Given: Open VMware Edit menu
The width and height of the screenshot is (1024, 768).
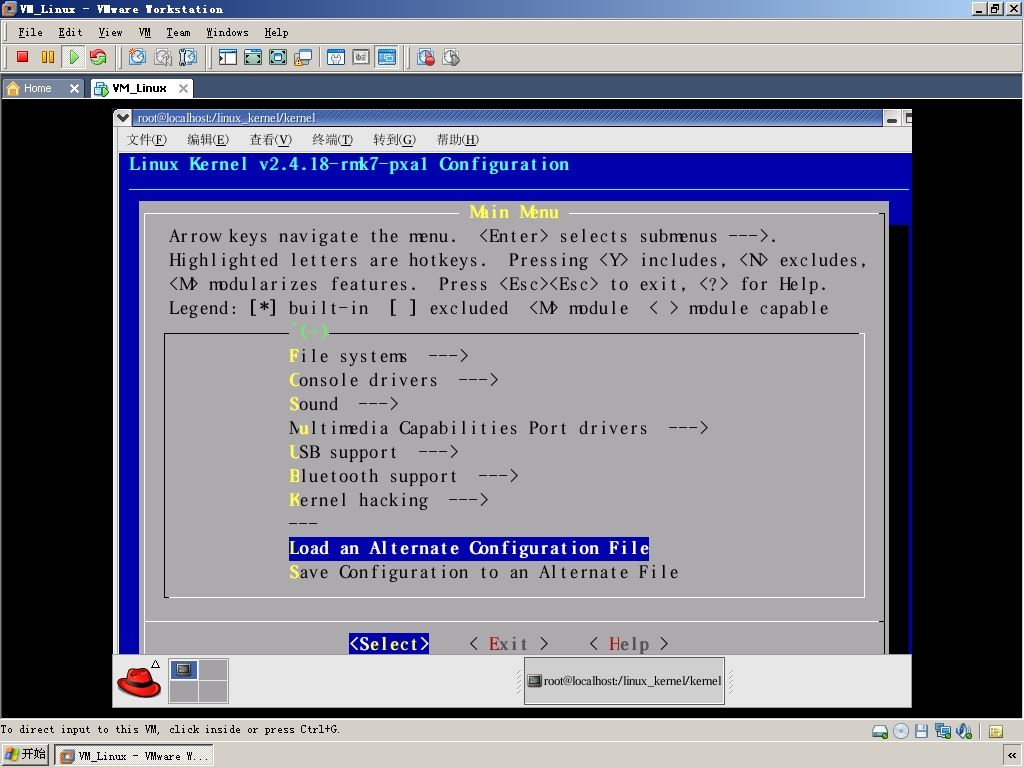Looking at the screenshot, I should tap(70, 32).
